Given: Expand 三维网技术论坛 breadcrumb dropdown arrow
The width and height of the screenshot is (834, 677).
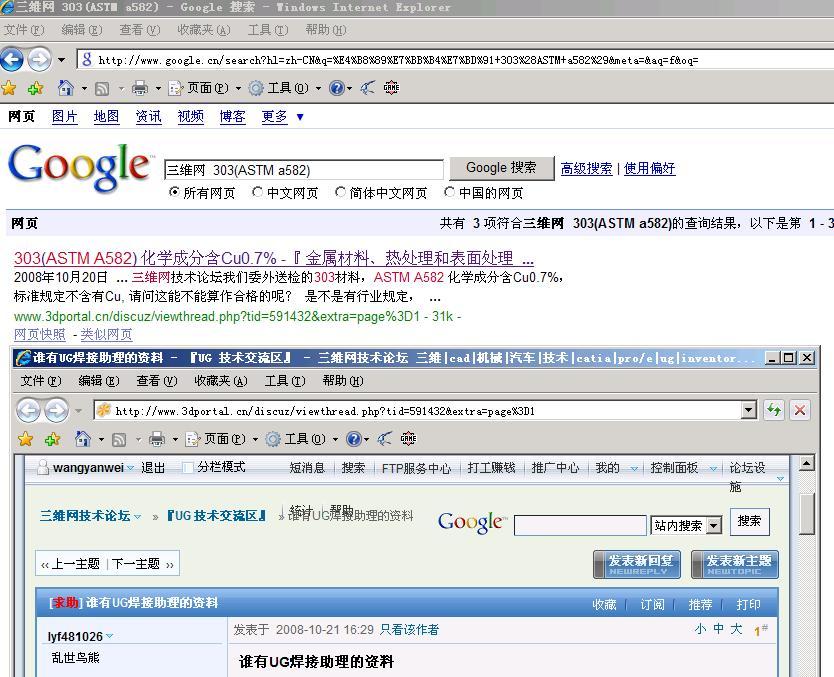Looking at the screenshot, I should point(137,516).
